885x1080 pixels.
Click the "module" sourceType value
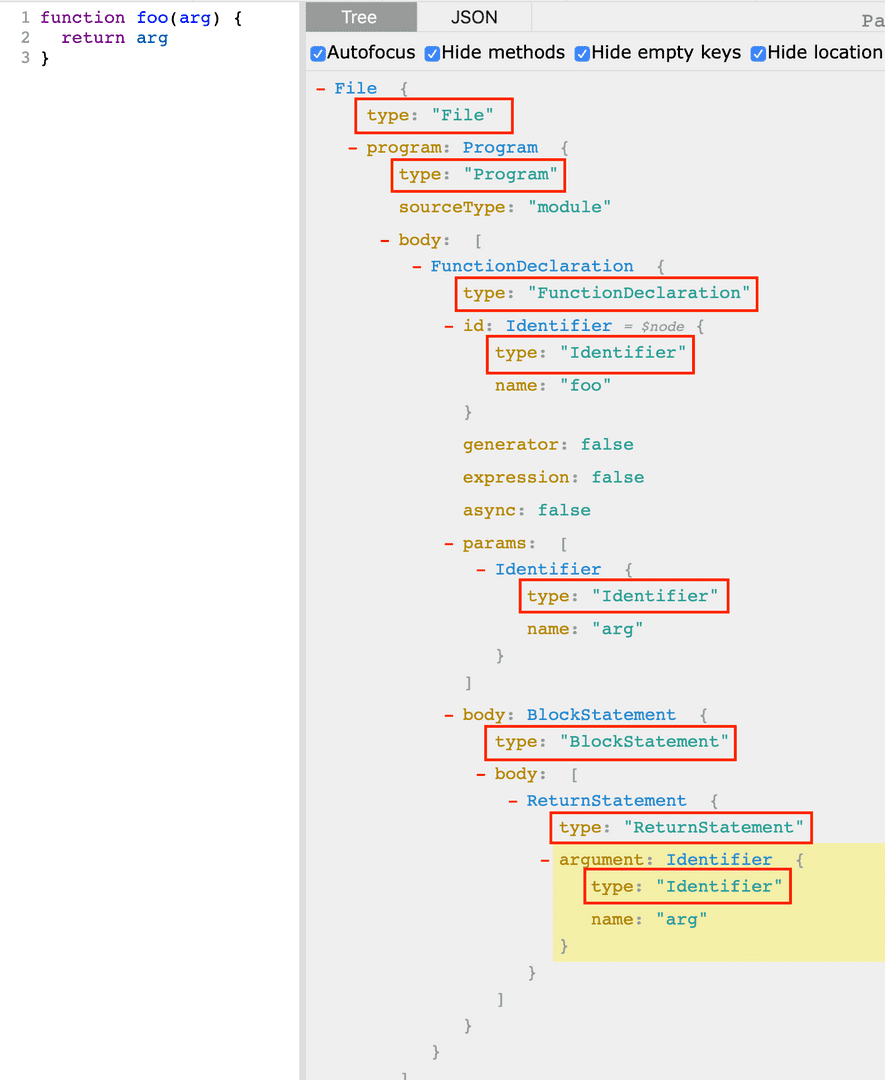[569, 207]
